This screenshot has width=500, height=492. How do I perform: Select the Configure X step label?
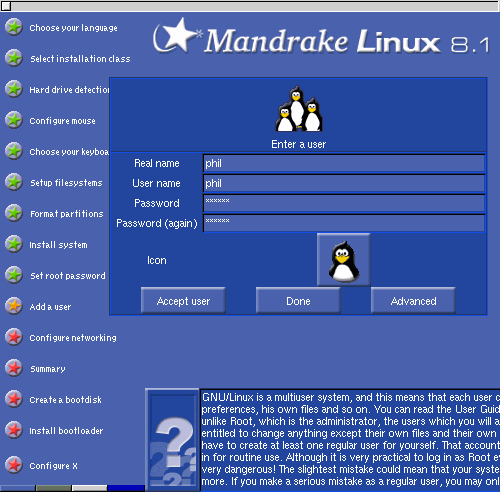(x=54, y=466)
